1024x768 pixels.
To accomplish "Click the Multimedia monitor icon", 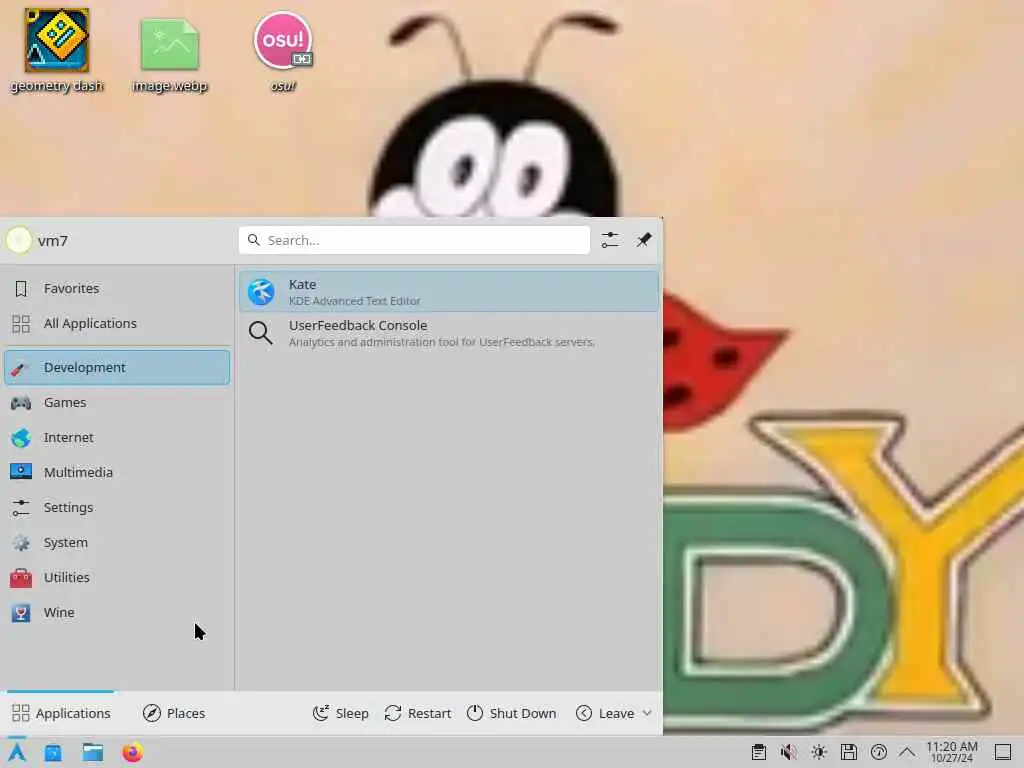I will click(21, 472).
